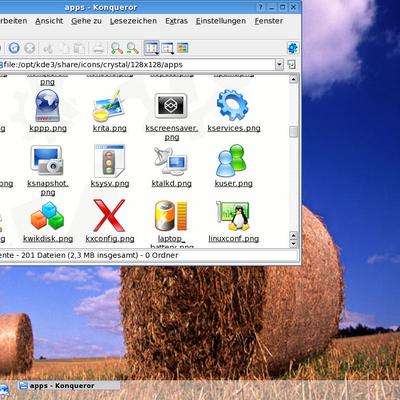The image size is (400, 400).
Task: Click the Konqueror title bar help button
Action: (261, 7)
